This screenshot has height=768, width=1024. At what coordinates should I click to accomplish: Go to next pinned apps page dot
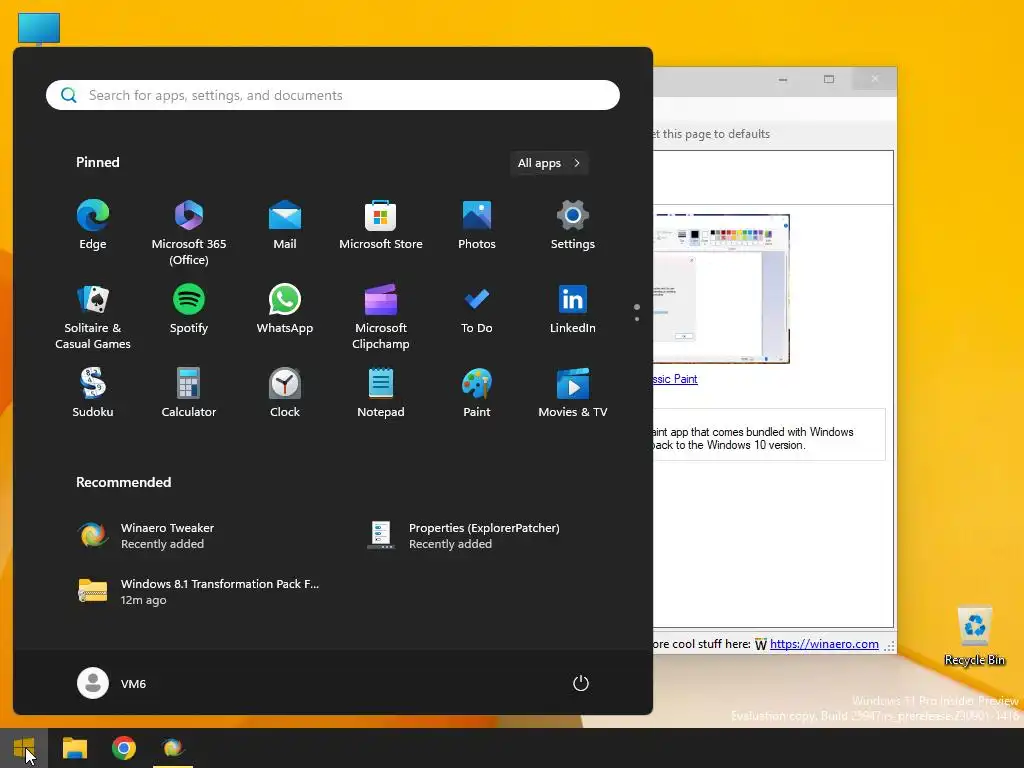[x=637, y=319]
